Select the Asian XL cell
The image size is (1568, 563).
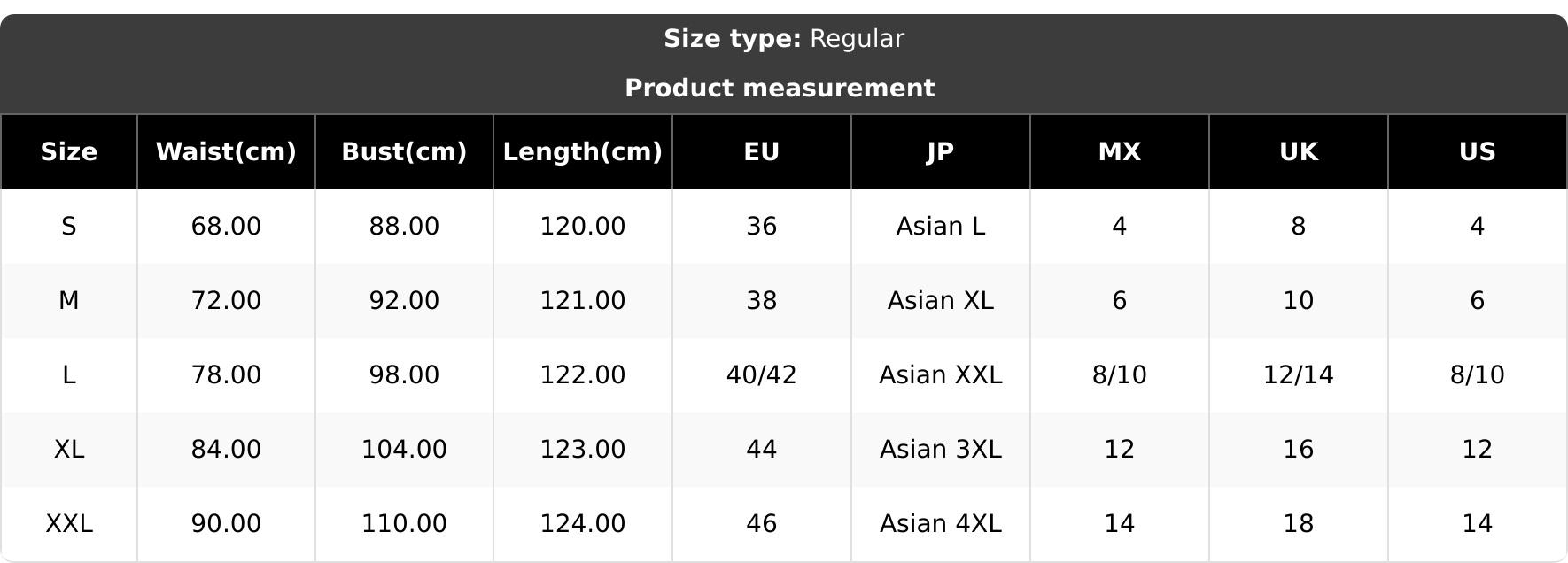[941, 301]
